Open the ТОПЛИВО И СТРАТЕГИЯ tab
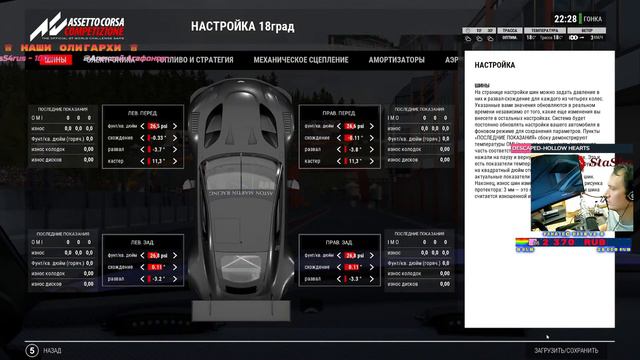Viewport: 640px width, 360px height. click(x=195, y=60)
